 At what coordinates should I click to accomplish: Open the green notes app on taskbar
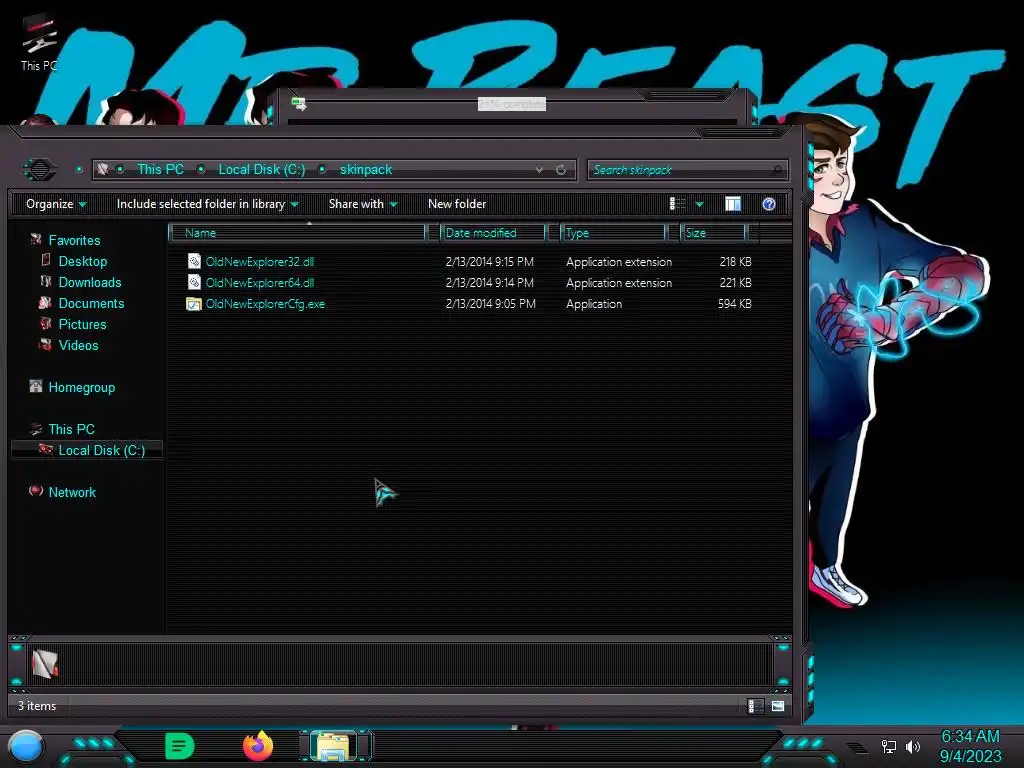(179, 746)
